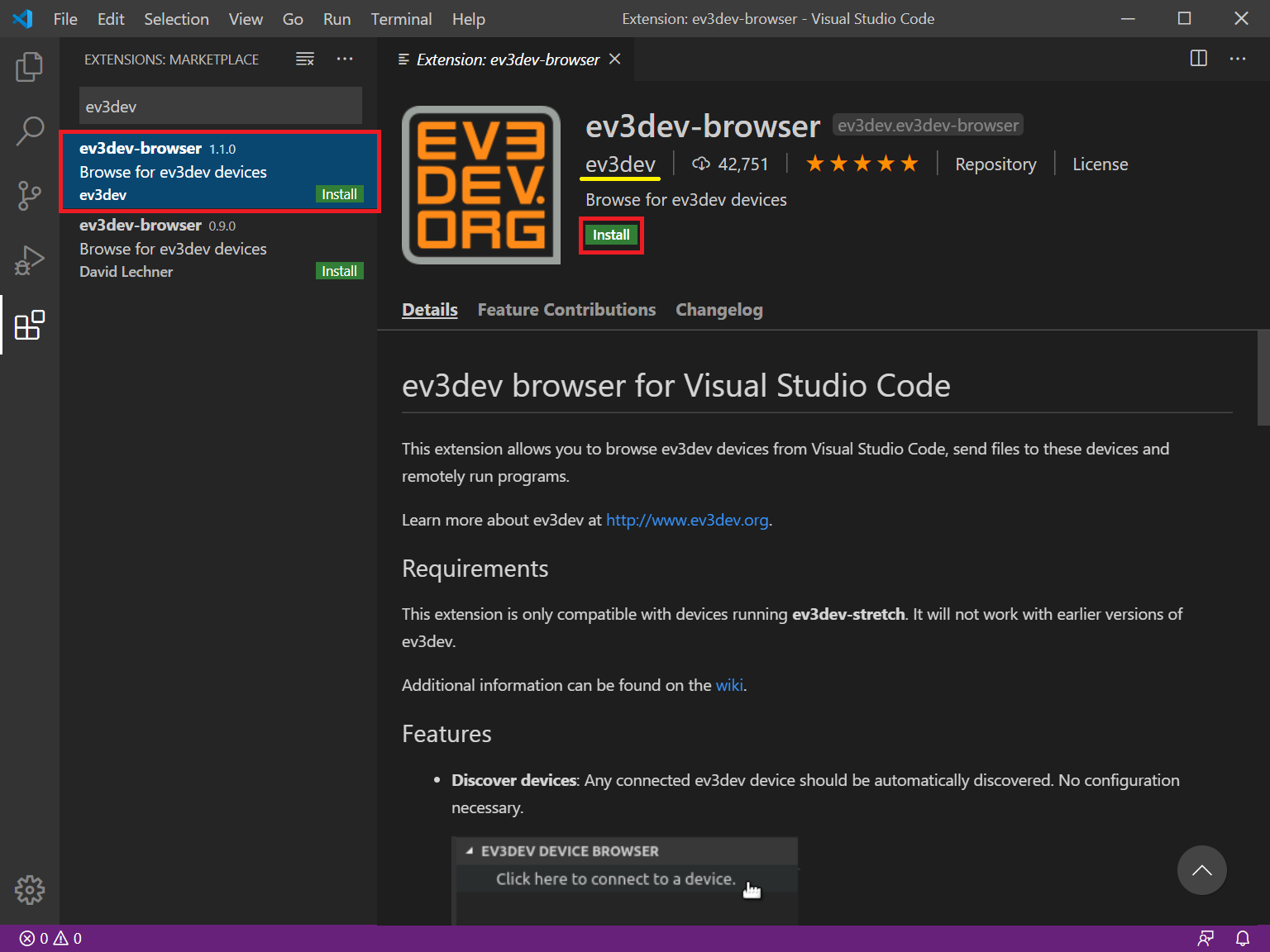Image resolution: width=1270 pixels, height=952 pixels.
Task: Click the EXTENSIONS: MARKETPLACE header
Action: coord(171,59)
